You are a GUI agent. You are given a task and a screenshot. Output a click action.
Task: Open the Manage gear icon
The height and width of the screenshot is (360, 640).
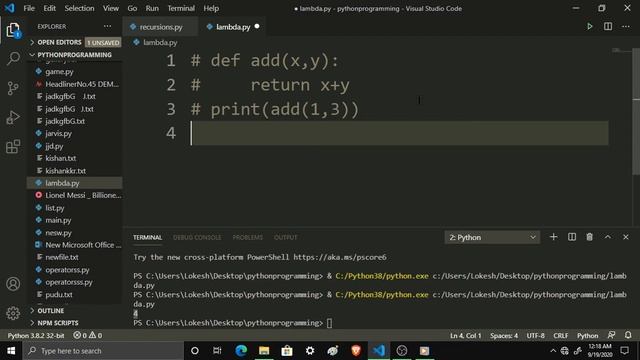(13, 313)
